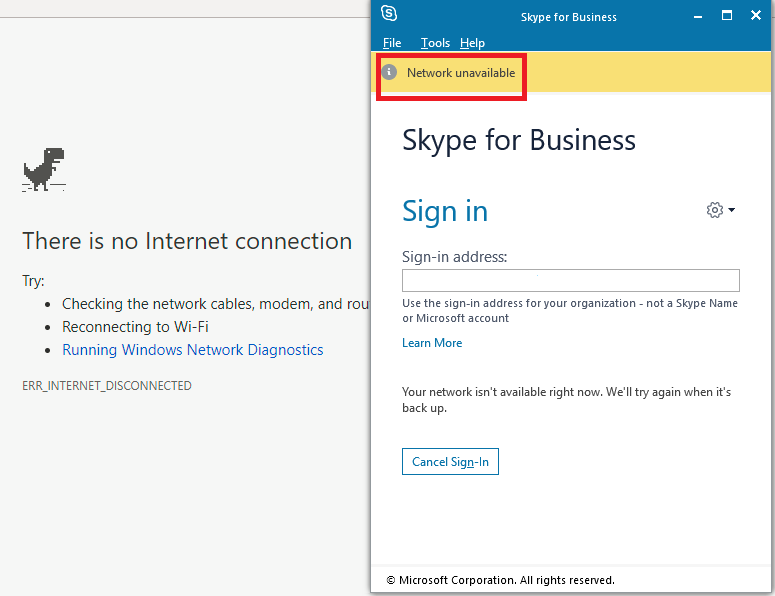
Task: Click the Sign in heading
Action: click(445, 212)
